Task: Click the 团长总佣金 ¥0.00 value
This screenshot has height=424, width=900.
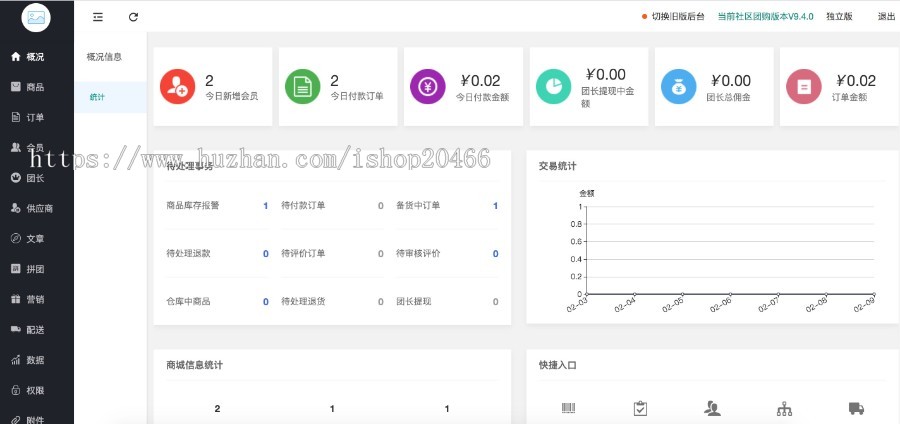Action: [x=731, y=81]
